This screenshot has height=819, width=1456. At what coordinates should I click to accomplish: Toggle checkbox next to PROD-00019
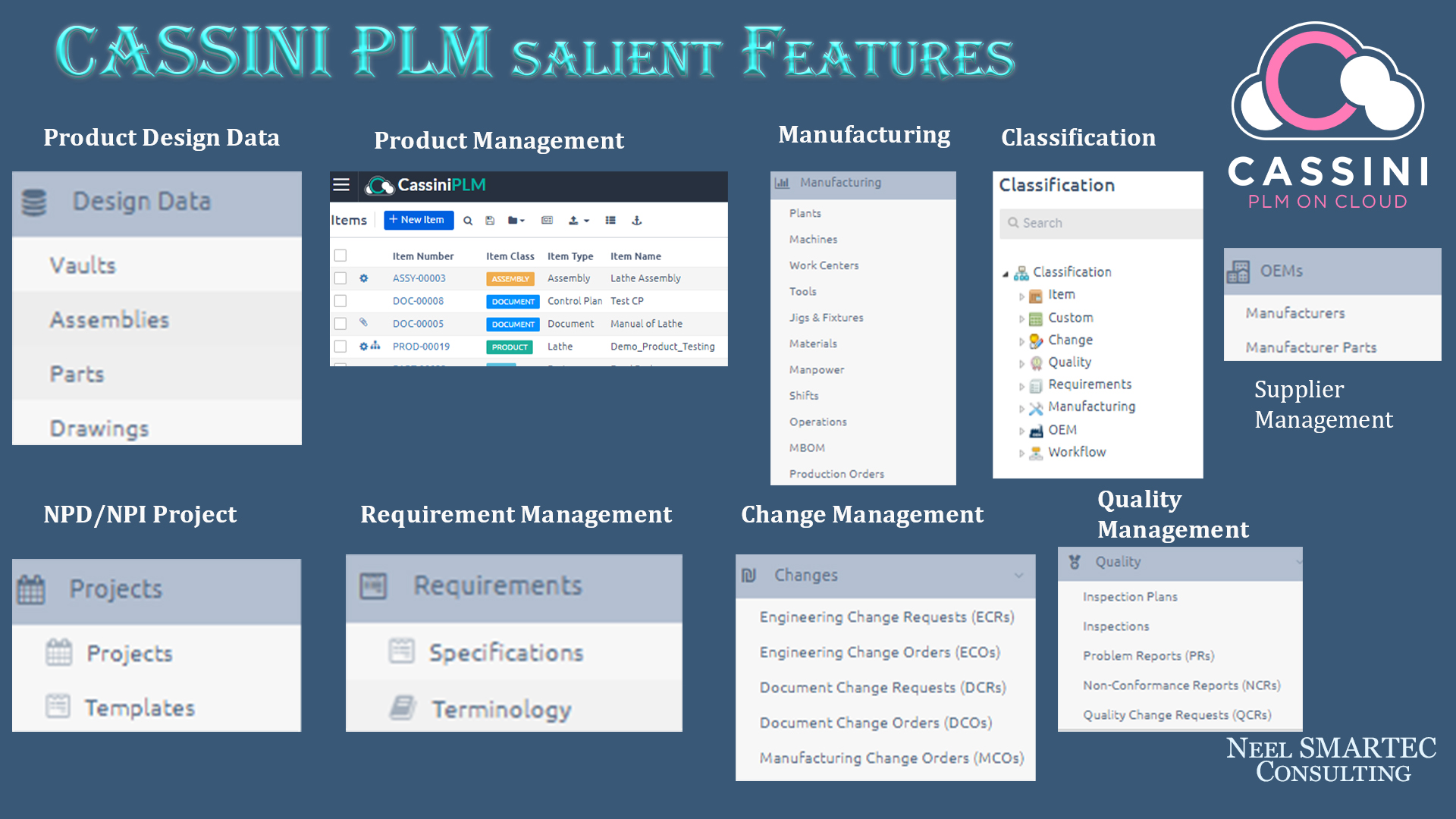(x=341, y=346)
